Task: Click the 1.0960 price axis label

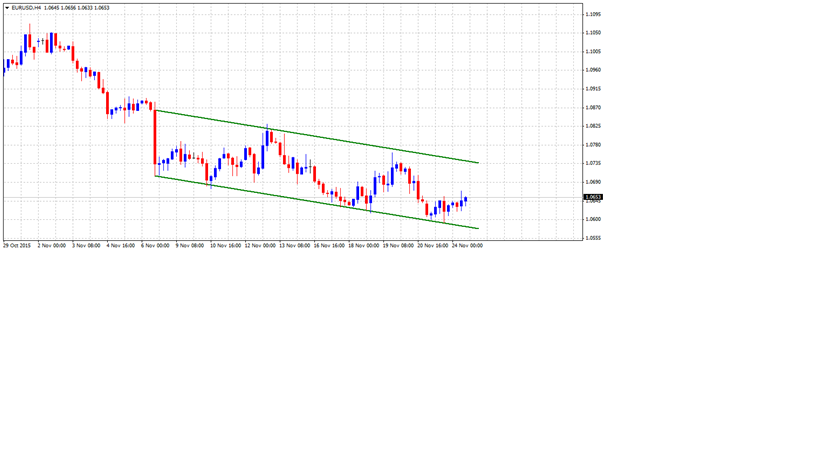Action: click(x=593, y=70)
